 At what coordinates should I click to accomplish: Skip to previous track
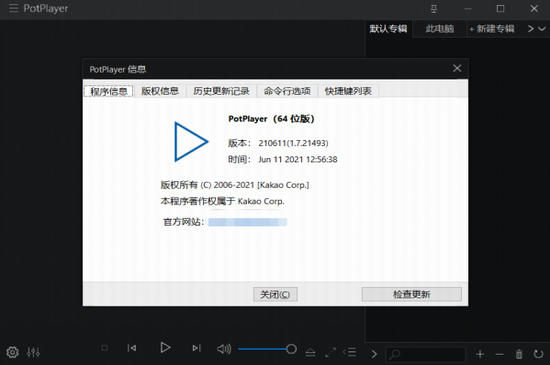point(132,348)
